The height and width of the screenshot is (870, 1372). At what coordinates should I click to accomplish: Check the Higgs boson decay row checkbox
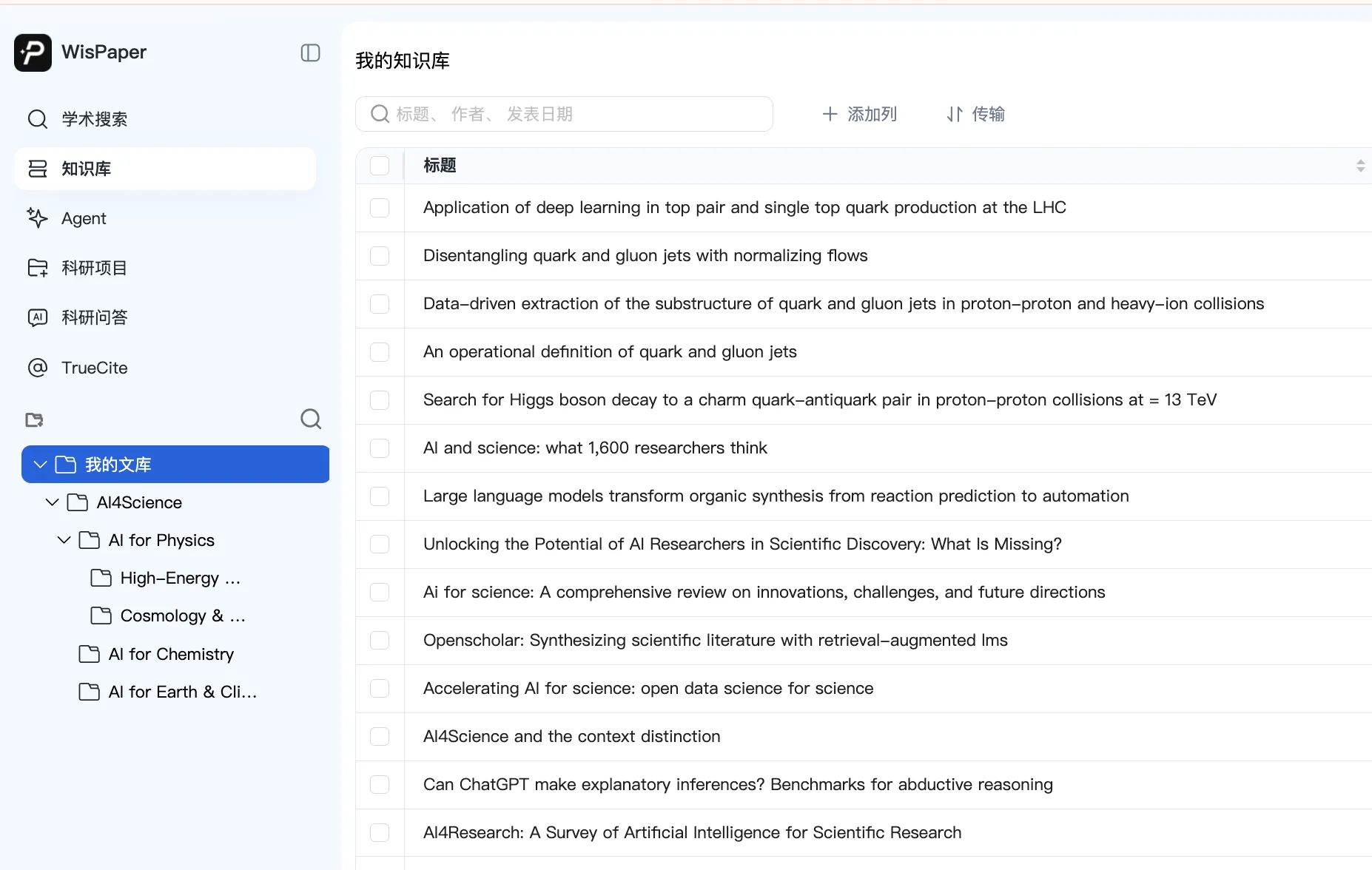[380, 400]
